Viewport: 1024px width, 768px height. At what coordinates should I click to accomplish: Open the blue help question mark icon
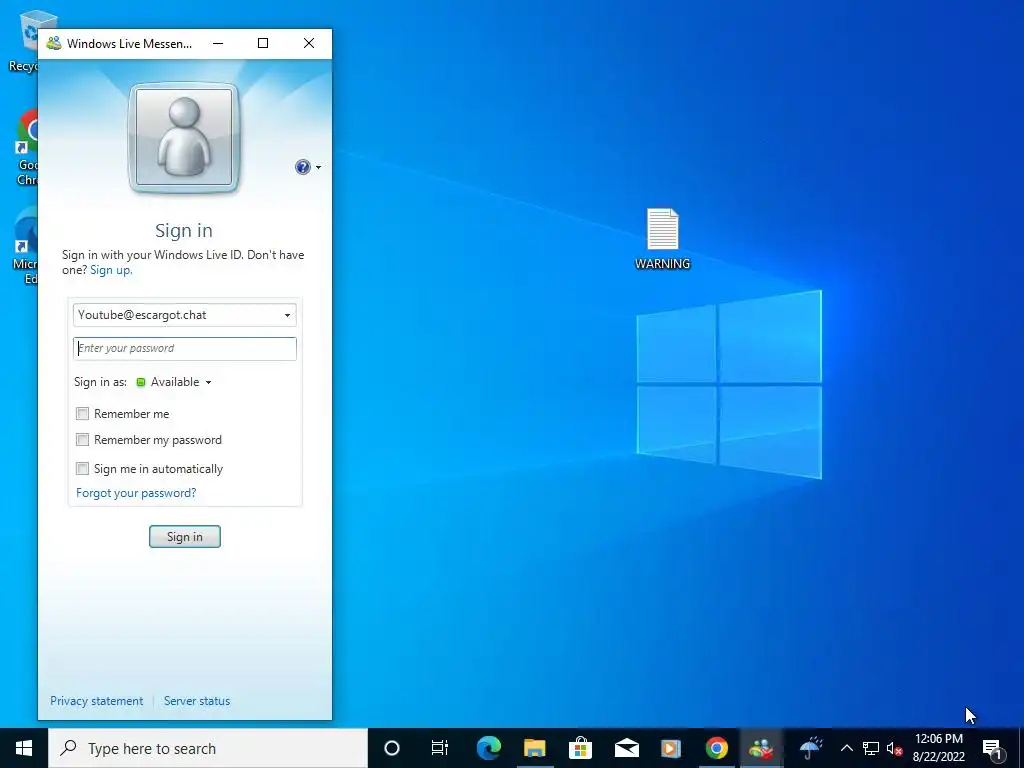point(302,167)
